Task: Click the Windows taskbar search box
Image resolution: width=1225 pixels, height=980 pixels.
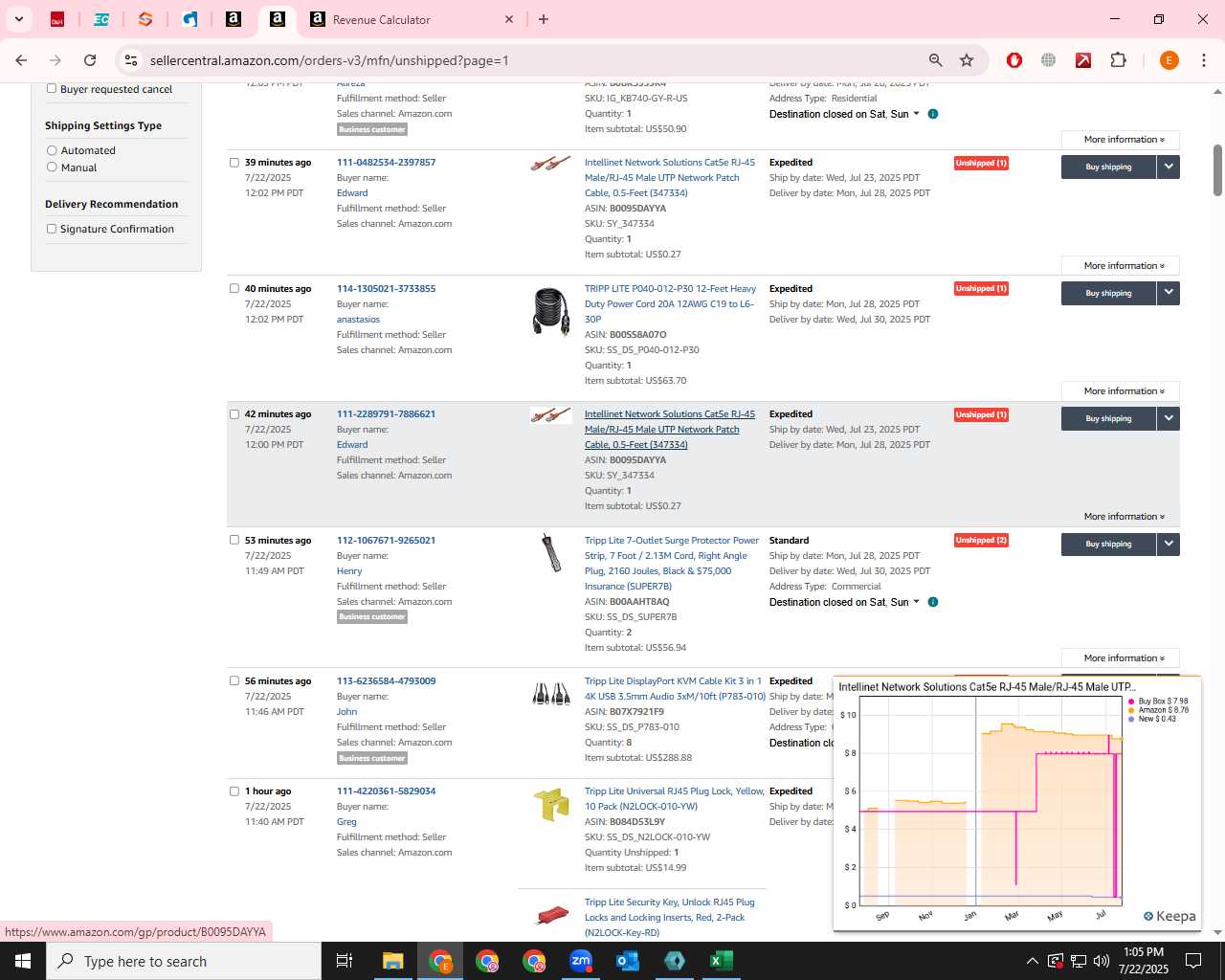Action: [184, 961]
